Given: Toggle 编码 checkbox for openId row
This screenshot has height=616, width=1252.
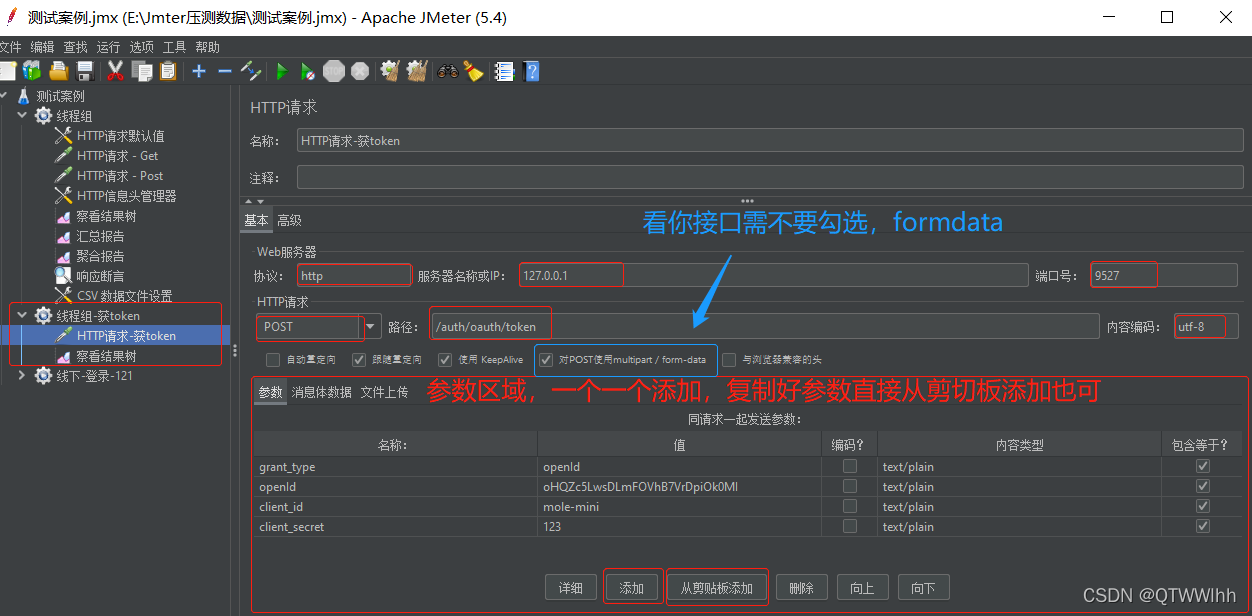Looking at the screenshot, I should tap(849, 486).
